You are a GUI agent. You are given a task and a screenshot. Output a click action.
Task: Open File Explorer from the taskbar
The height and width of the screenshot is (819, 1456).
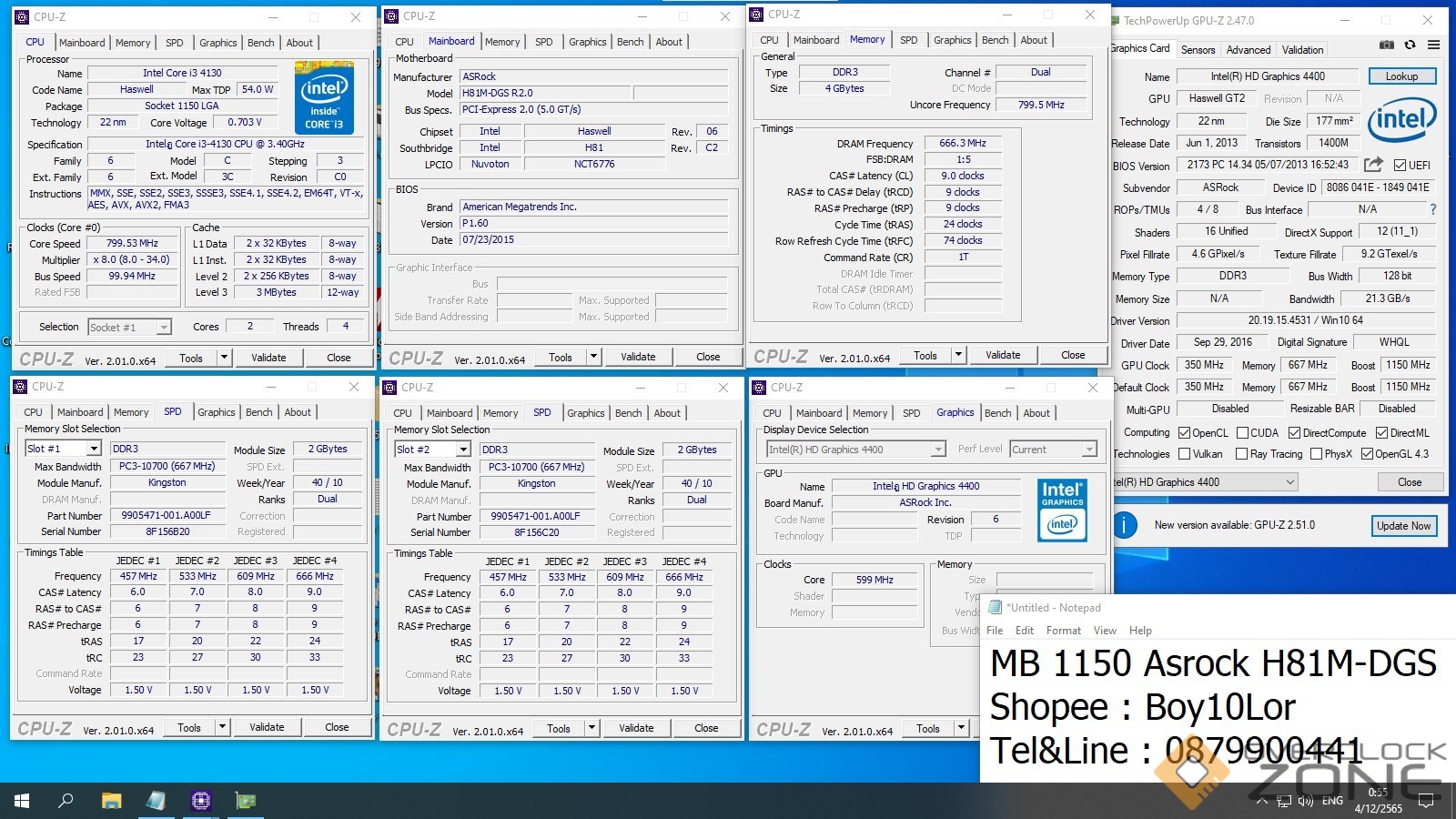pos(111,801)
